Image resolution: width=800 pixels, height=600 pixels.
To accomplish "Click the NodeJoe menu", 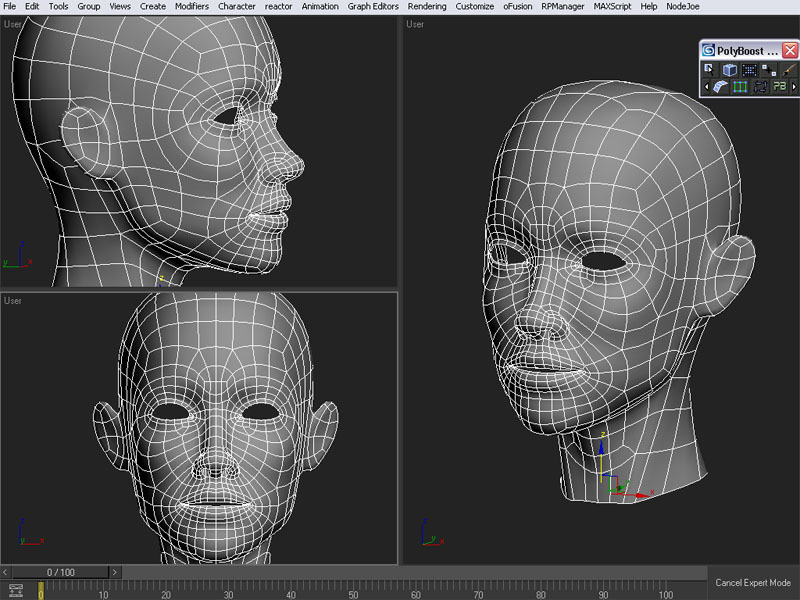I will click(683, 7).
